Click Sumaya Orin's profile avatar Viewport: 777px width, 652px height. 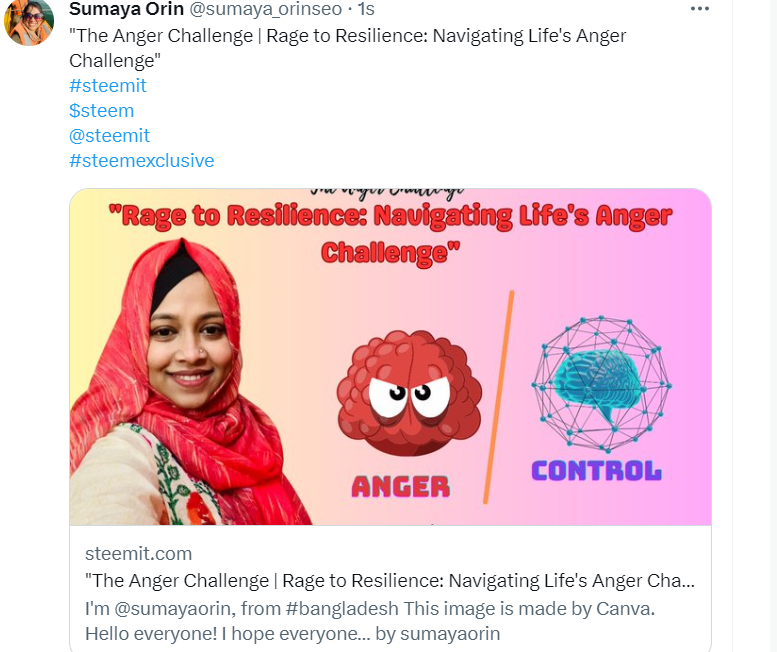coord(29,22)
